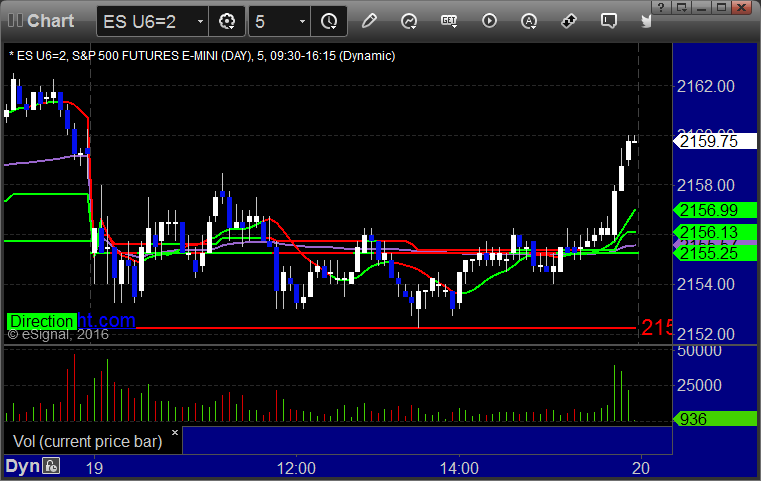Expand the interval 5 dropdown arrow
Screen dimensions: 761x481
[302, 21]
